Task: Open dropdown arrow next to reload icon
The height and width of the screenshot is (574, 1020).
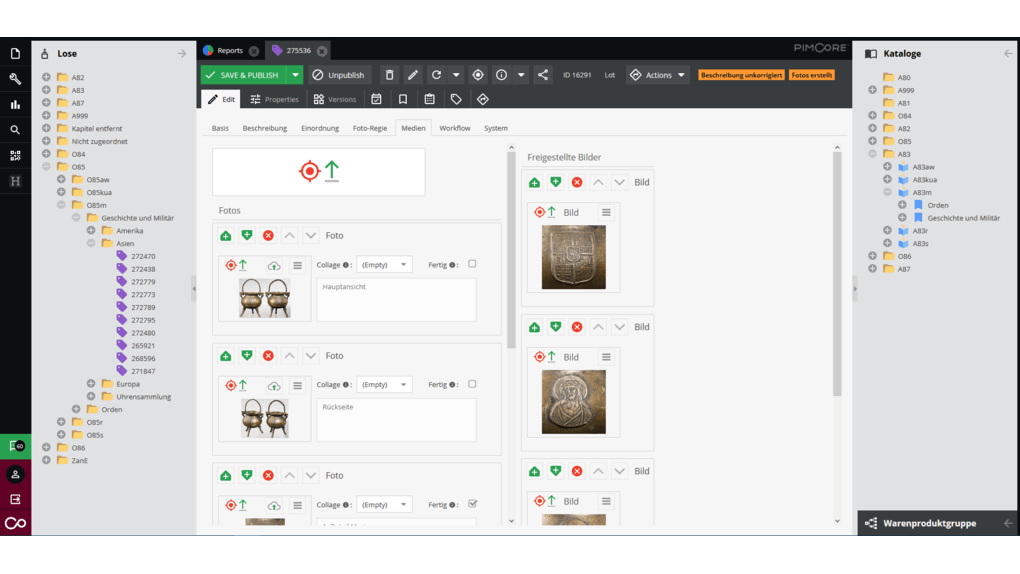Action: click(x=456, y=75)
